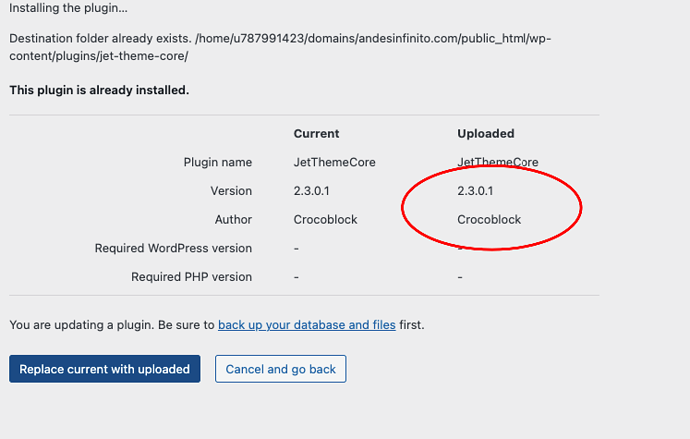690x439 pixels.
Task: Click the current JetThemeCore plugin name
Action: point(334,162)
